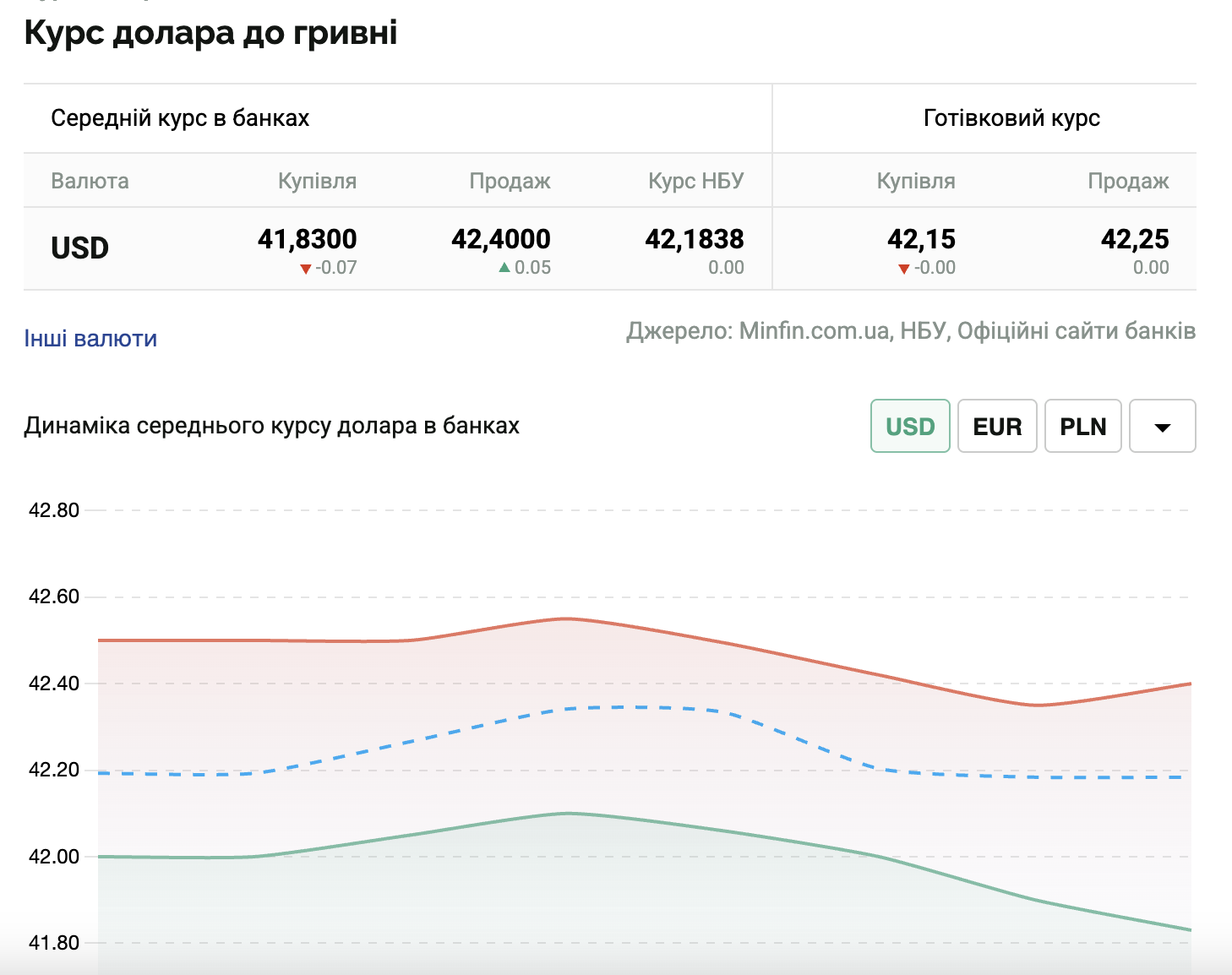
Task: Click the Курс НБУ column header
Action: [x=695, y=181]
